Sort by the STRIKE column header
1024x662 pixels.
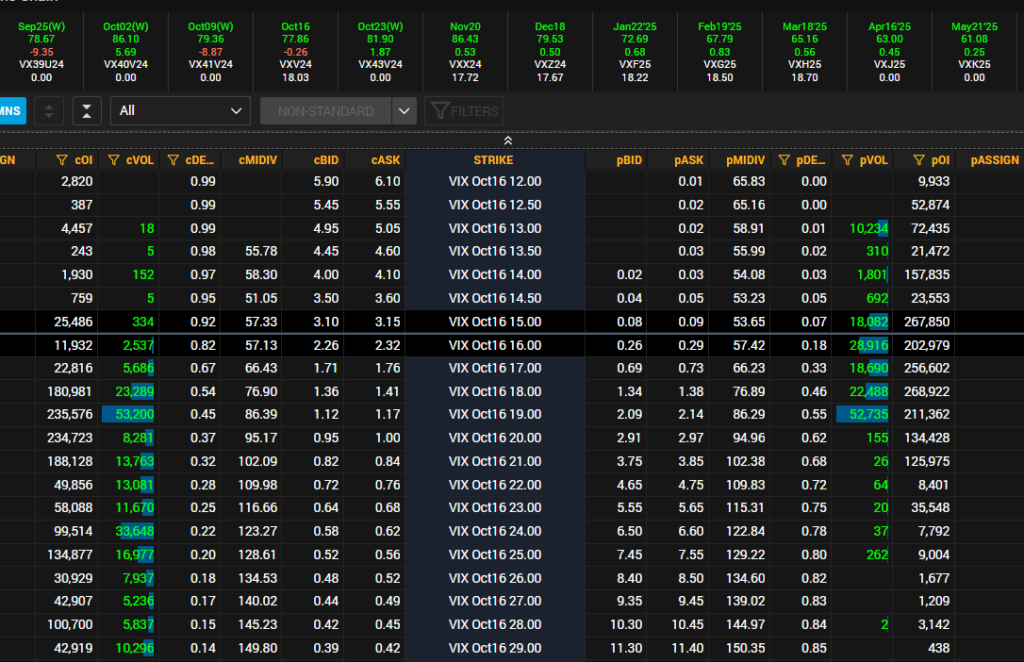[494, 160]
